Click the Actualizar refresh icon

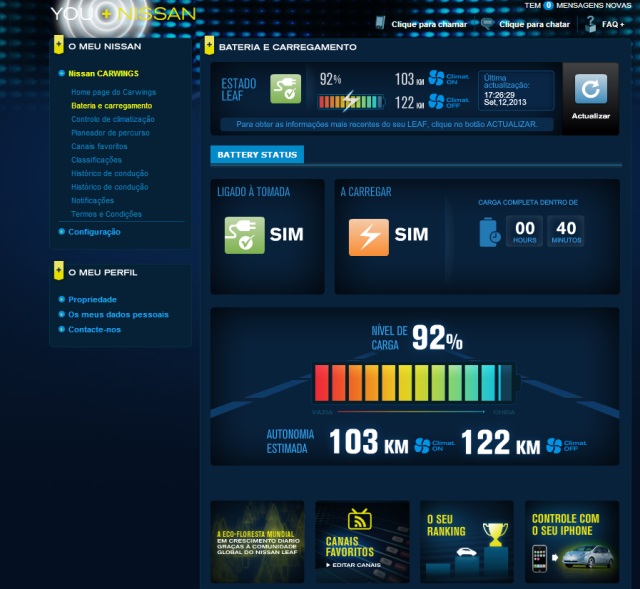pos(591,89)
